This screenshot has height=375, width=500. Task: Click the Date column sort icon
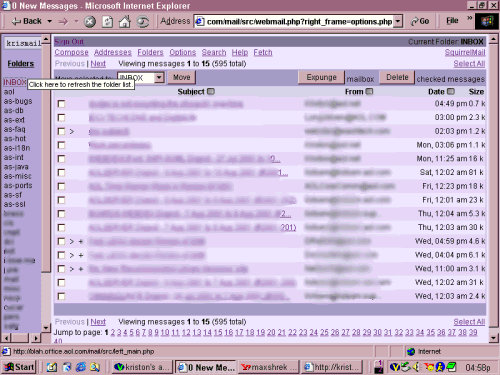click(451, 91)
